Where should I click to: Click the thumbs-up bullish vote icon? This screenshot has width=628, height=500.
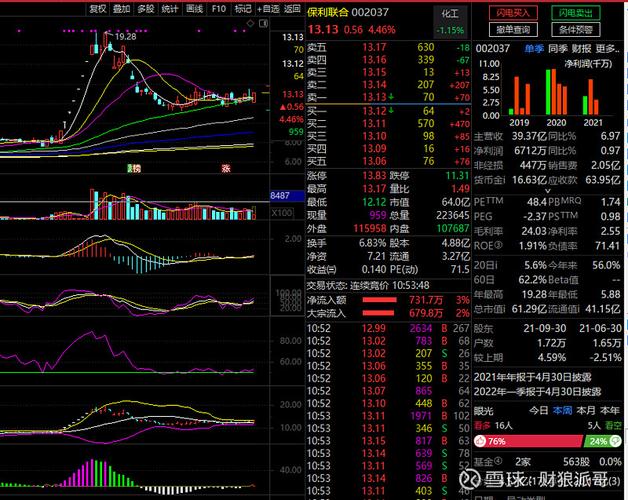click(480, 441)
